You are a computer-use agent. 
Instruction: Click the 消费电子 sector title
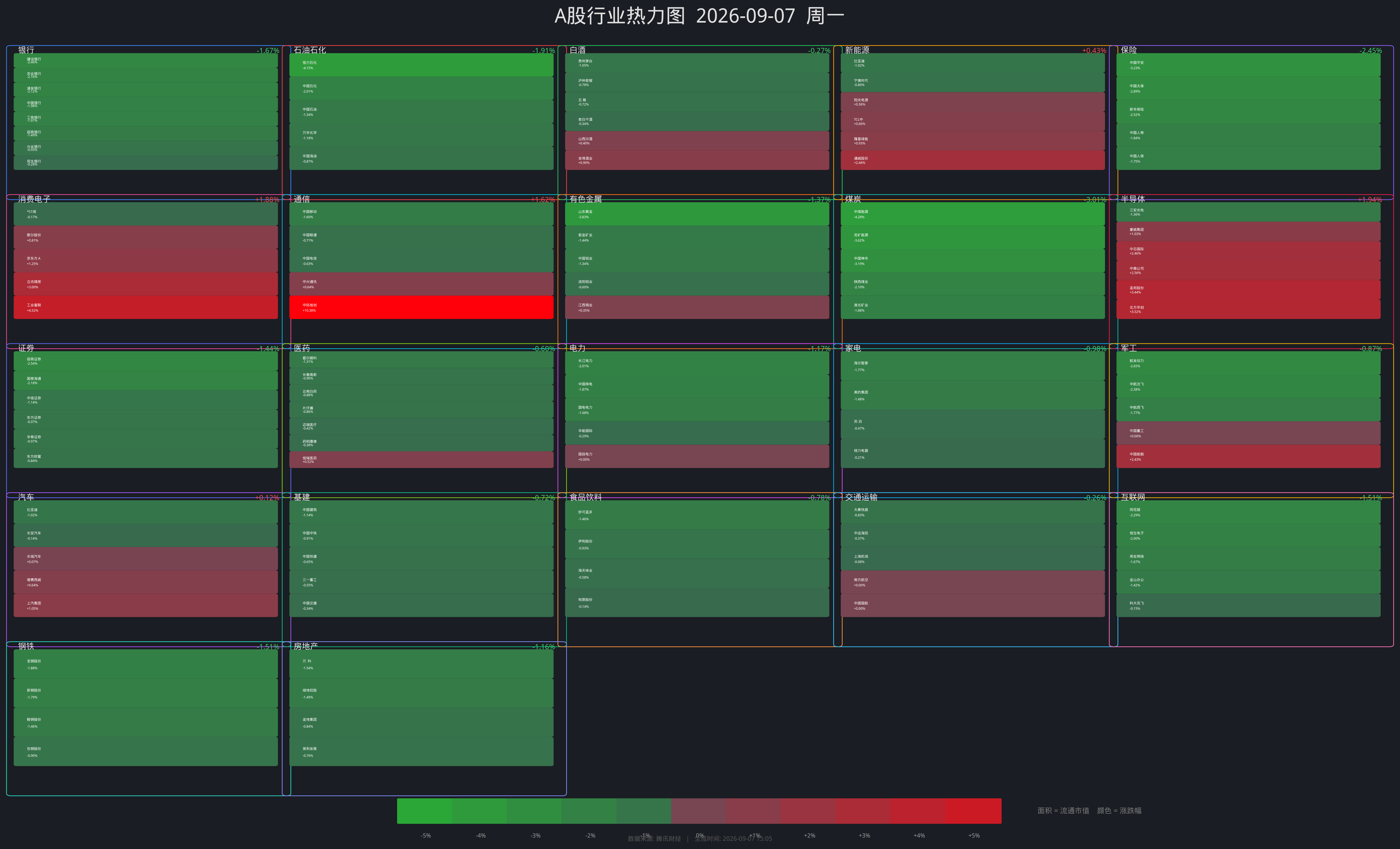34,199
